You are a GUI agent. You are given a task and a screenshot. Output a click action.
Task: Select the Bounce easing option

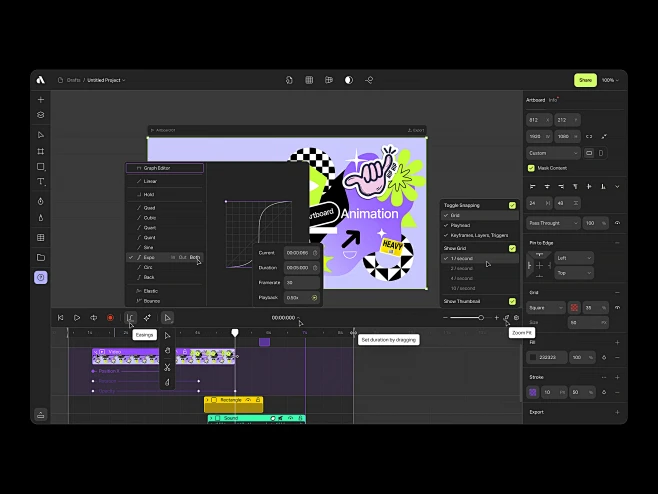pyautogui.click(x=151, y=300)
